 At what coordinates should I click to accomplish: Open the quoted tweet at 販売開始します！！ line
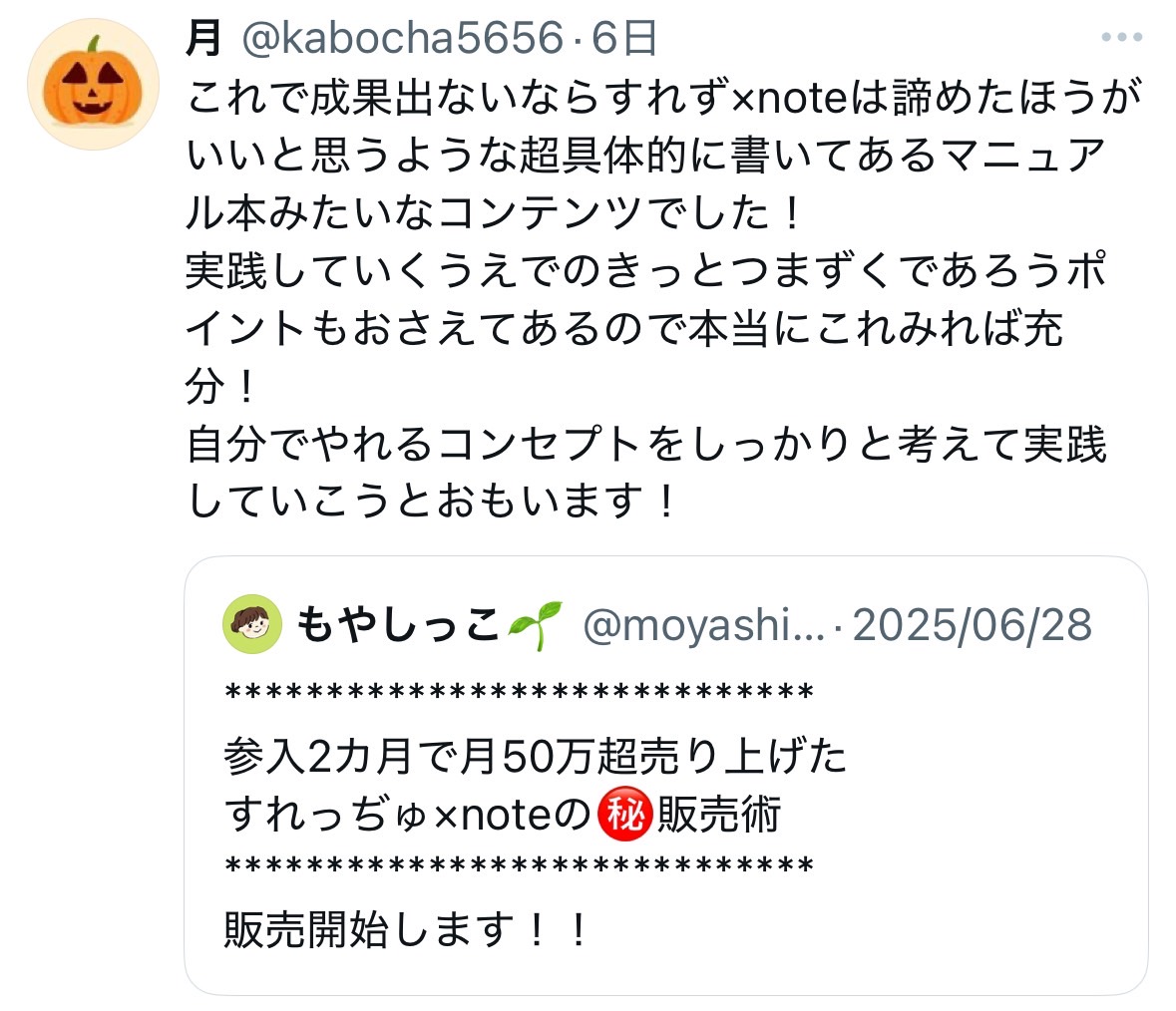pos(406,929)
